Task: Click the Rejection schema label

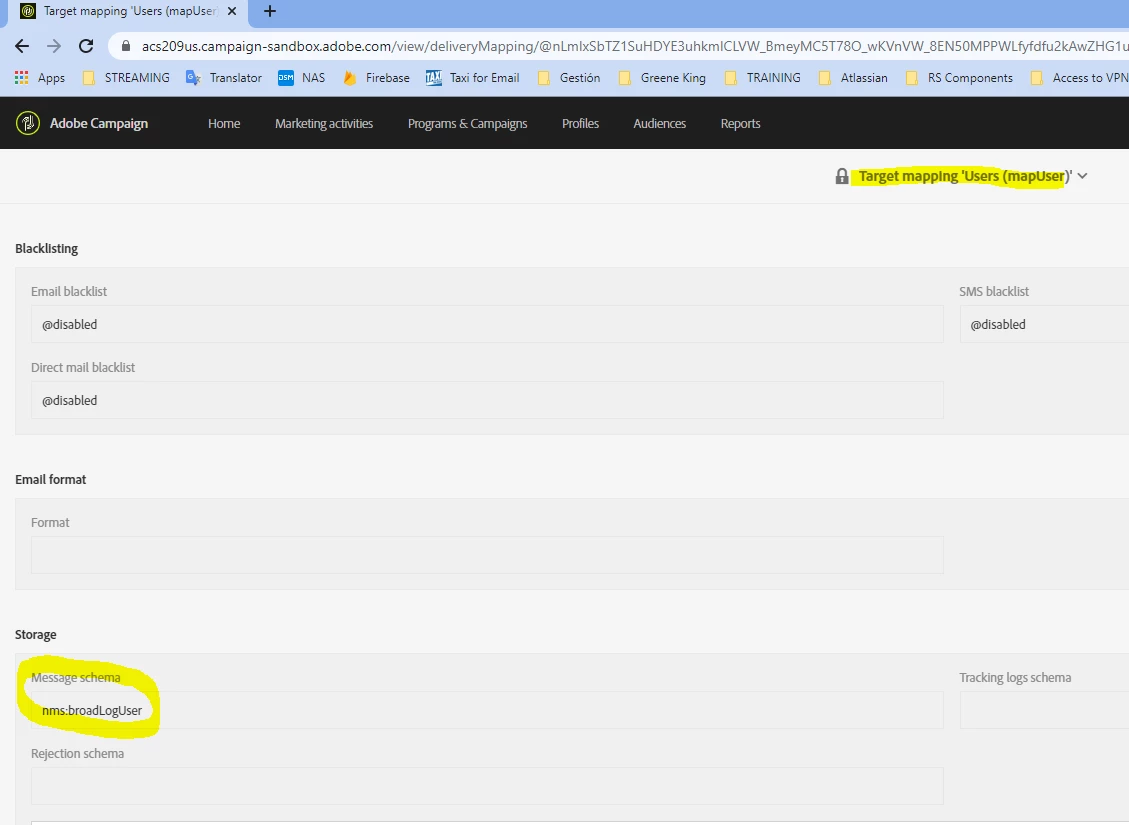Action: (78, 754)
